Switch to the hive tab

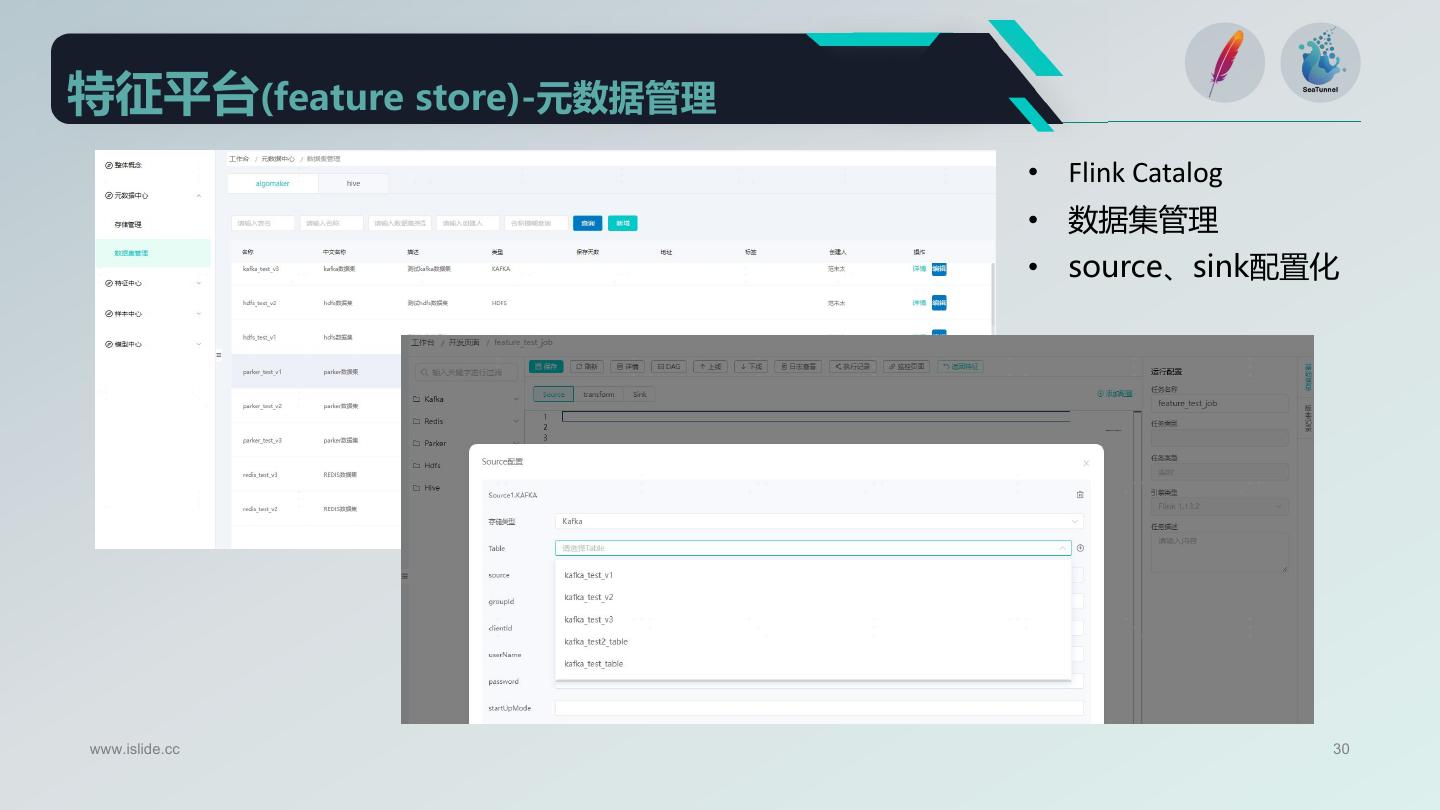pos(353,183)
